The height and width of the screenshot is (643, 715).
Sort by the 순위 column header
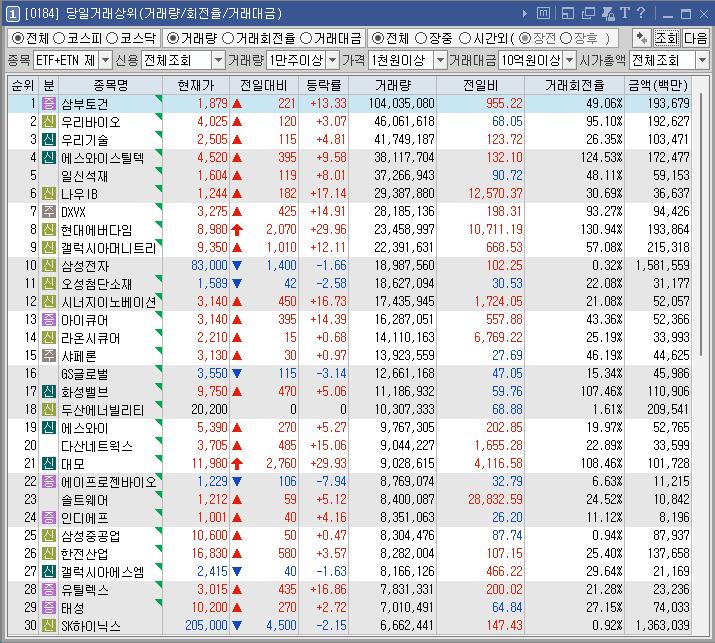[x=23, y=85]
